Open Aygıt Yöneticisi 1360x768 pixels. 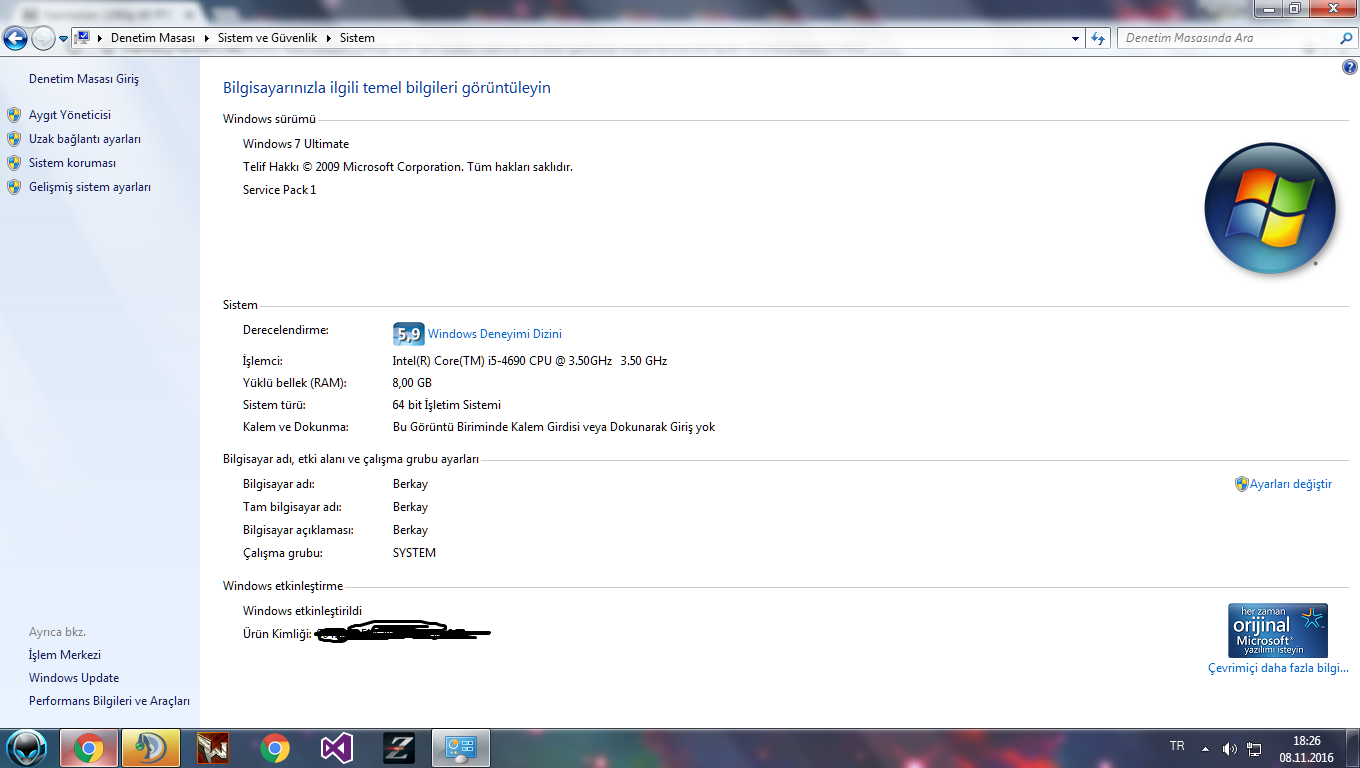point(70,115)
